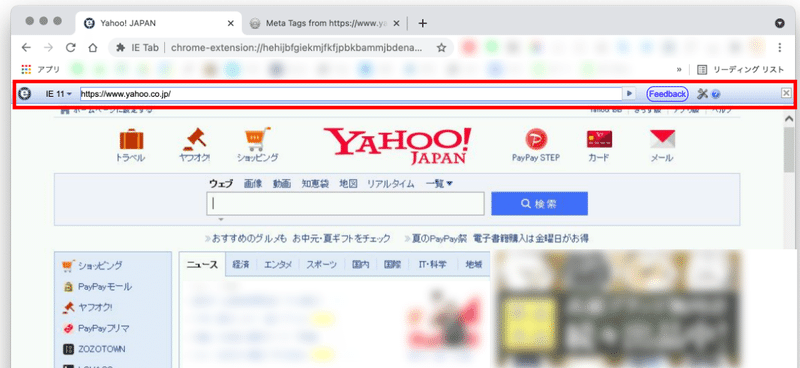Select the 経済 news tab
This screenshot has width=800, height=368.
click(x=240, y=264)
